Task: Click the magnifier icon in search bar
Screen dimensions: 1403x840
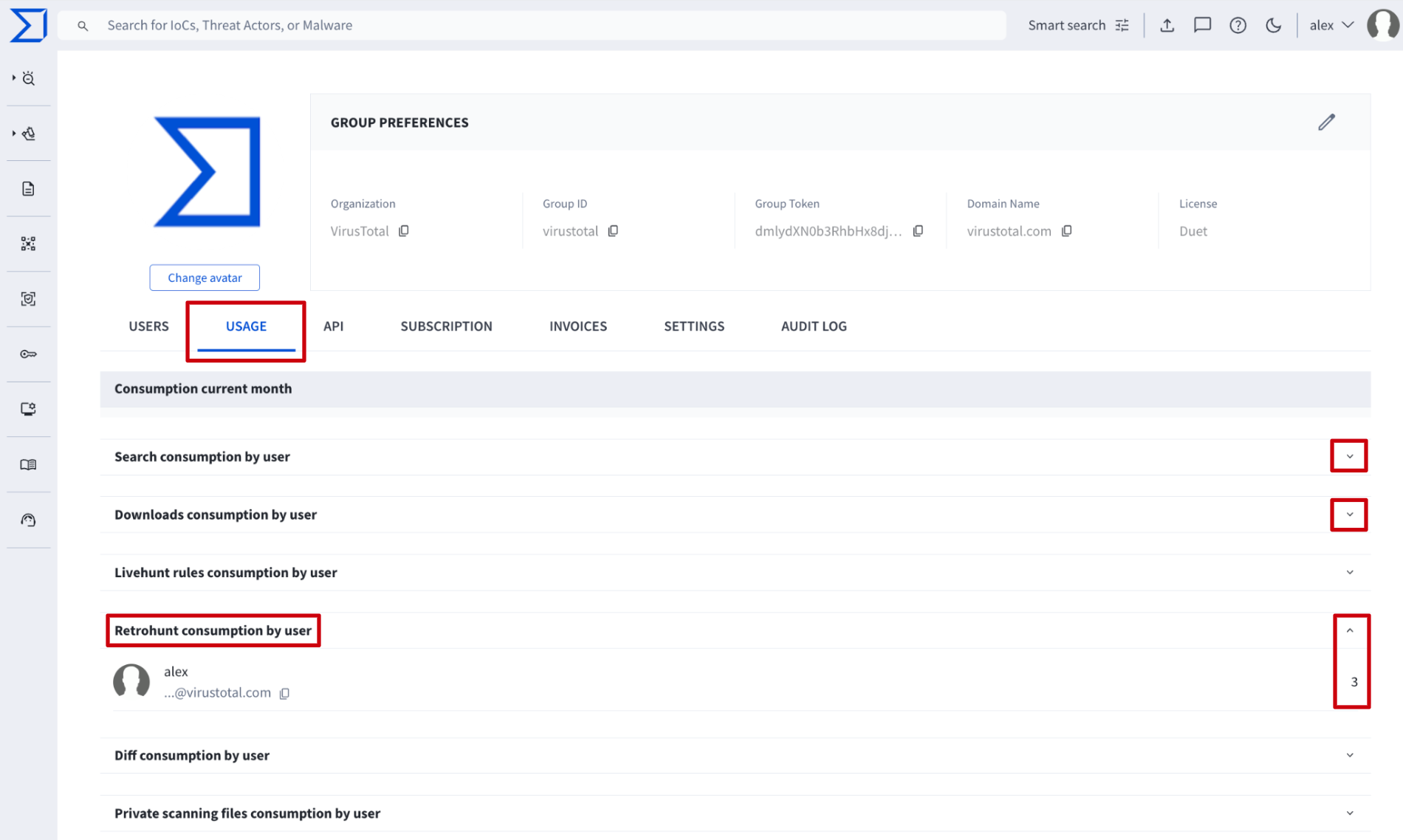Action: click(x=83, y=26)
